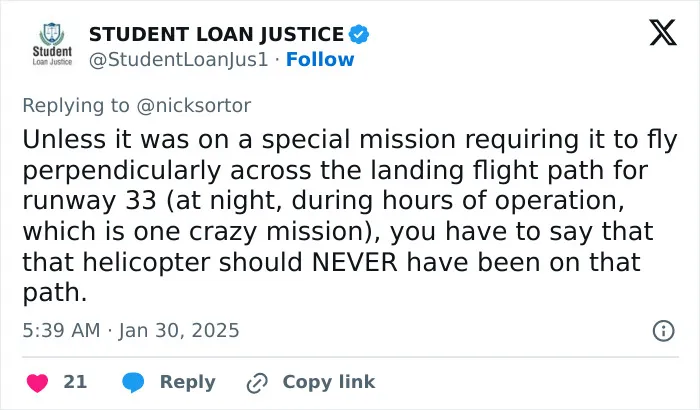The image size is (700, 410).
Task: Click 'runway 33' in the tweet body
Action: [x=90, y=201]
